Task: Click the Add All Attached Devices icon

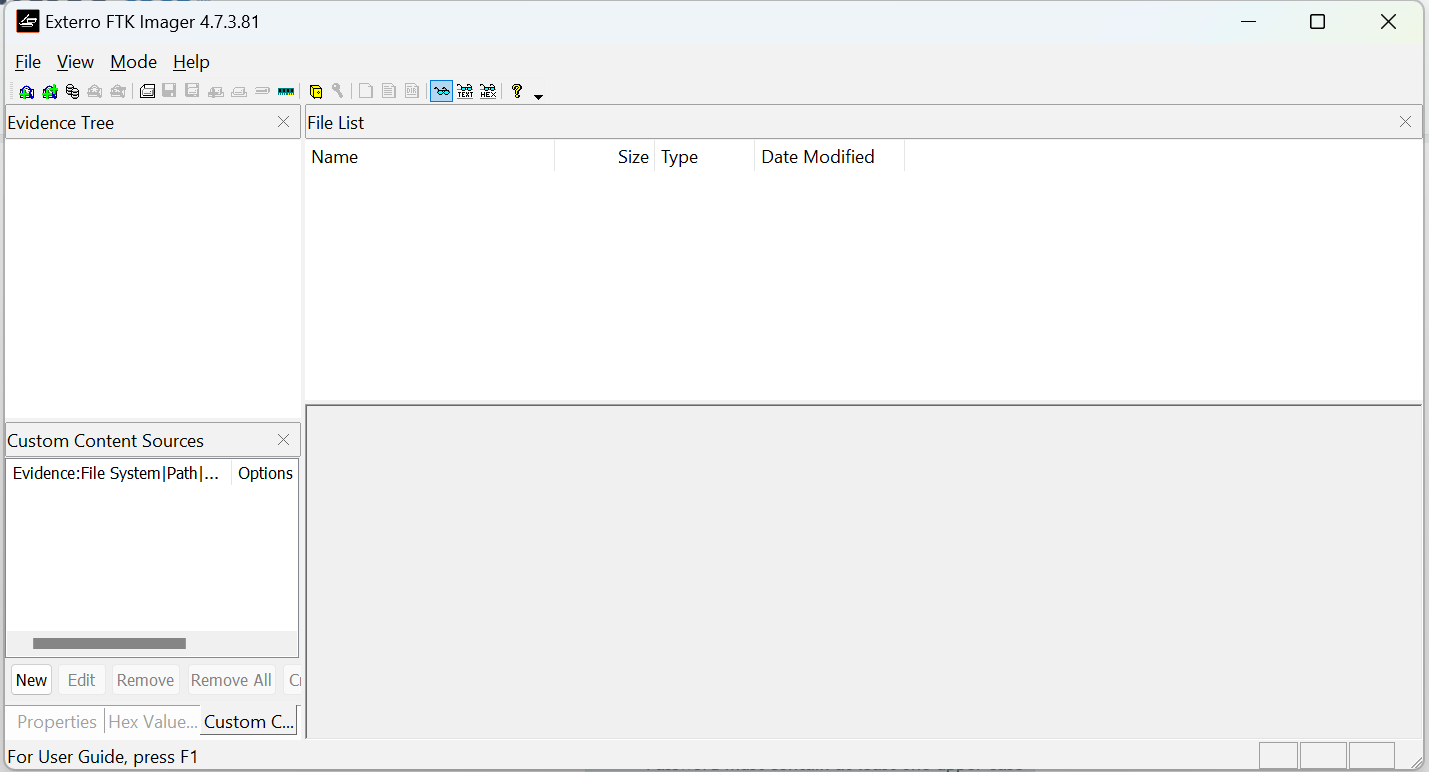Action: pyautogui.click(x=49, y=92)
